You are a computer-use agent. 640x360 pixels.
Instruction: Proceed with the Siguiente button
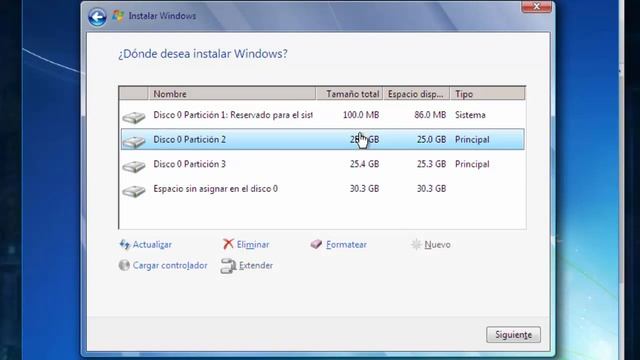tap(513, 335)
